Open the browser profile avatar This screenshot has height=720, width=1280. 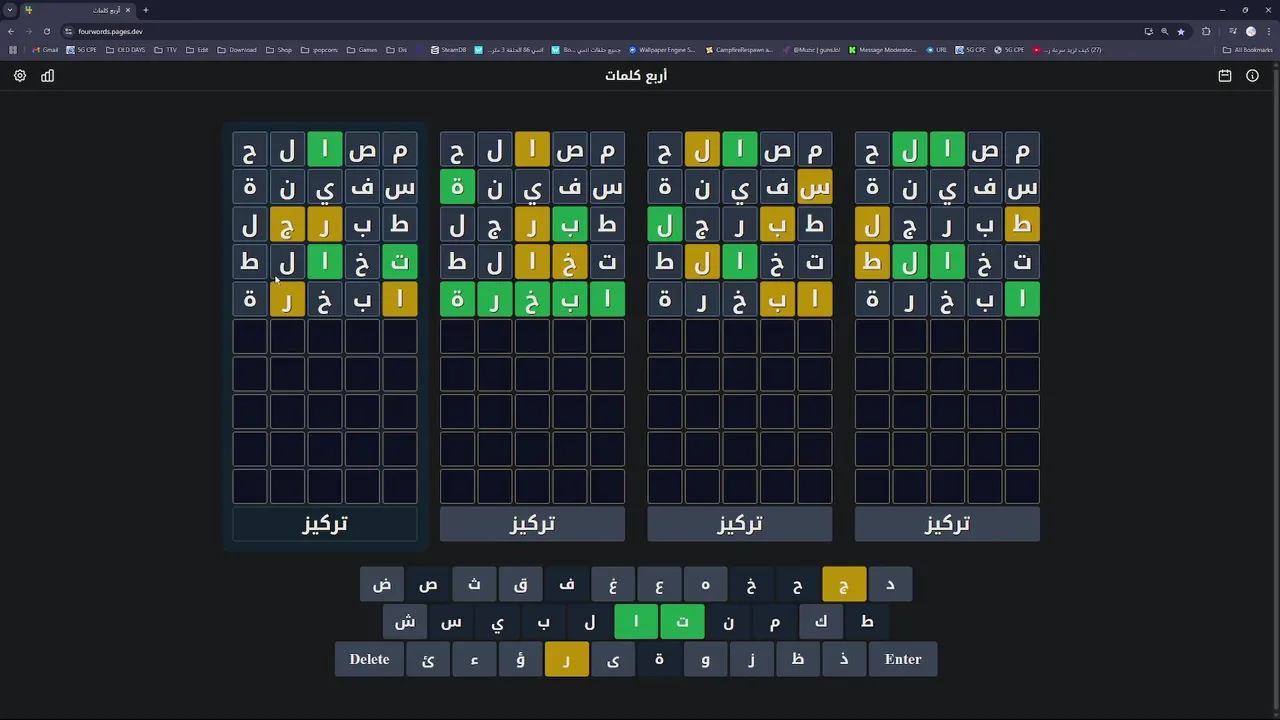point(1250,31)
